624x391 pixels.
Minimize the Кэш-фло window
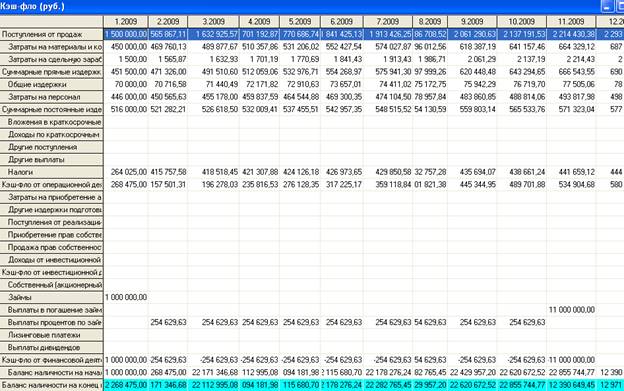click(x=607, y=6)
